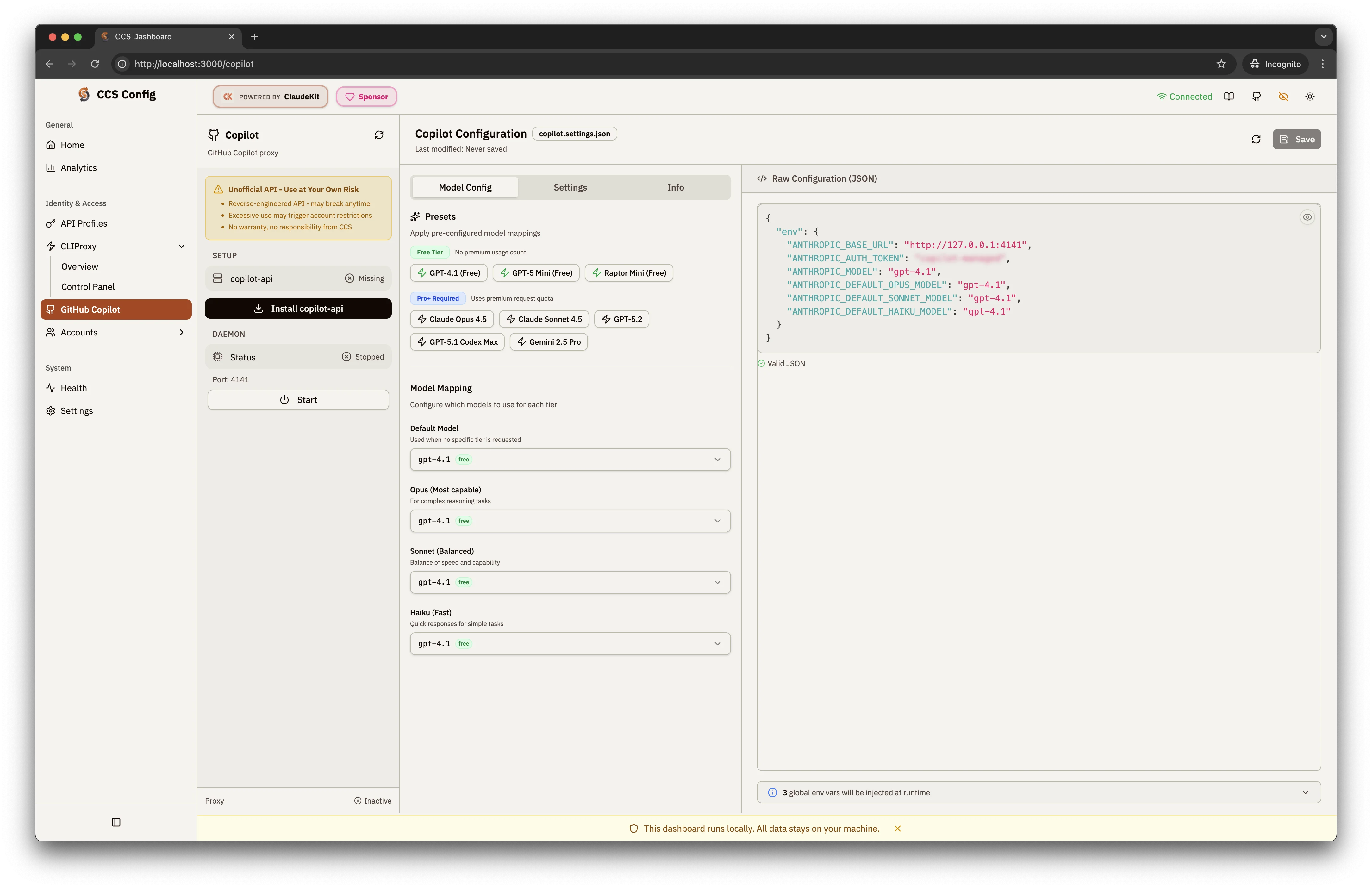Viewport: 1372px width, 888px height.
Task: Toggle raw JSON visibility with the eye icon
Action: (x=1307, y=217)
